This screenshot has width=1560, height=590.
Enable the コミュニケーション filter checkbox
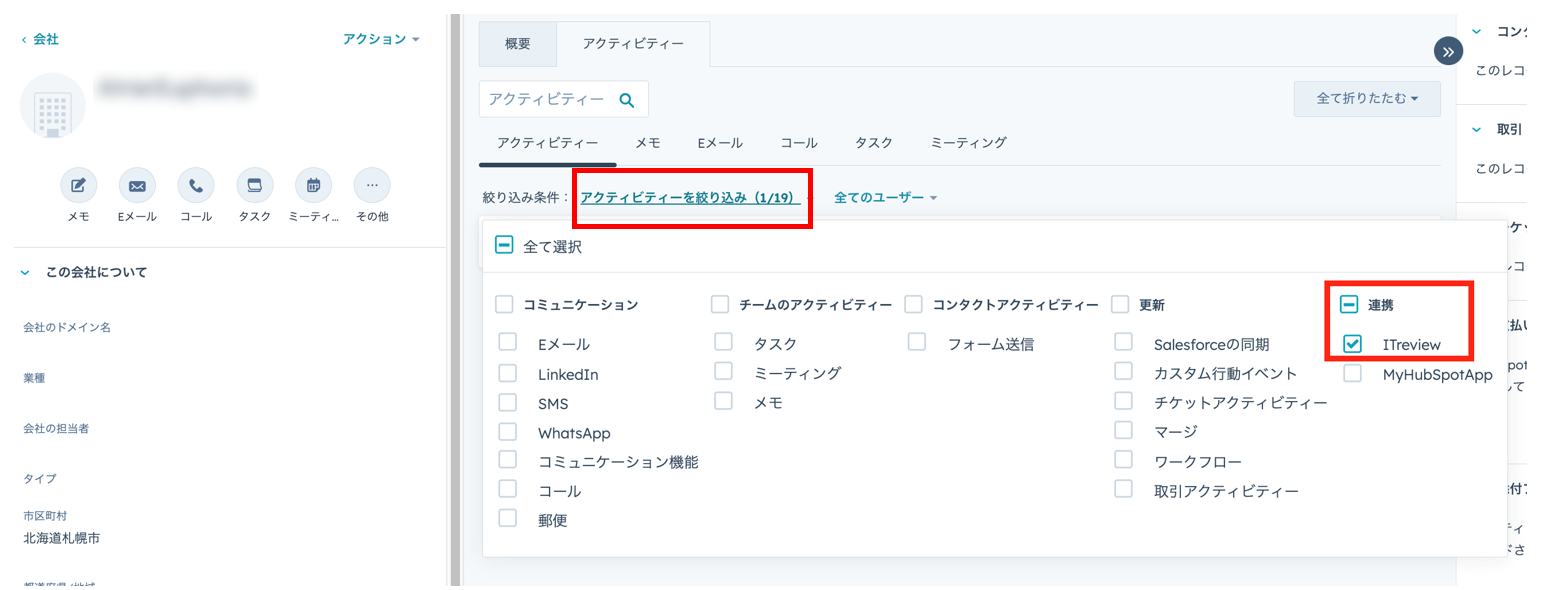(504, 304)
